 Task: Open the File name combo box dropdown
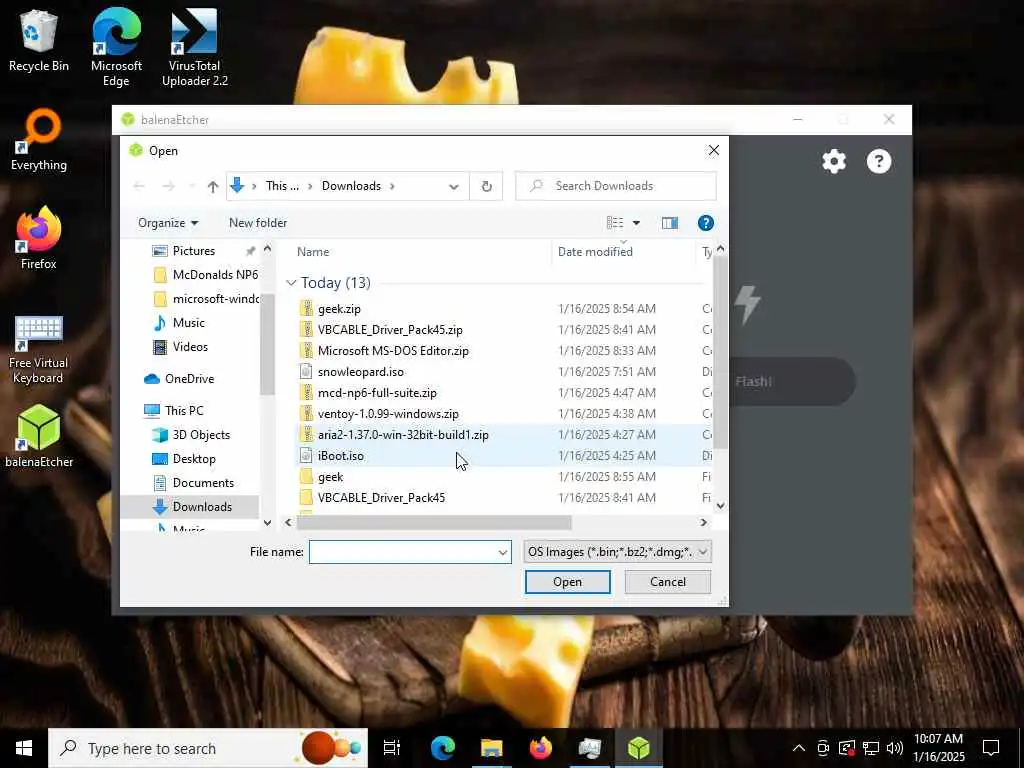[503, 552]
